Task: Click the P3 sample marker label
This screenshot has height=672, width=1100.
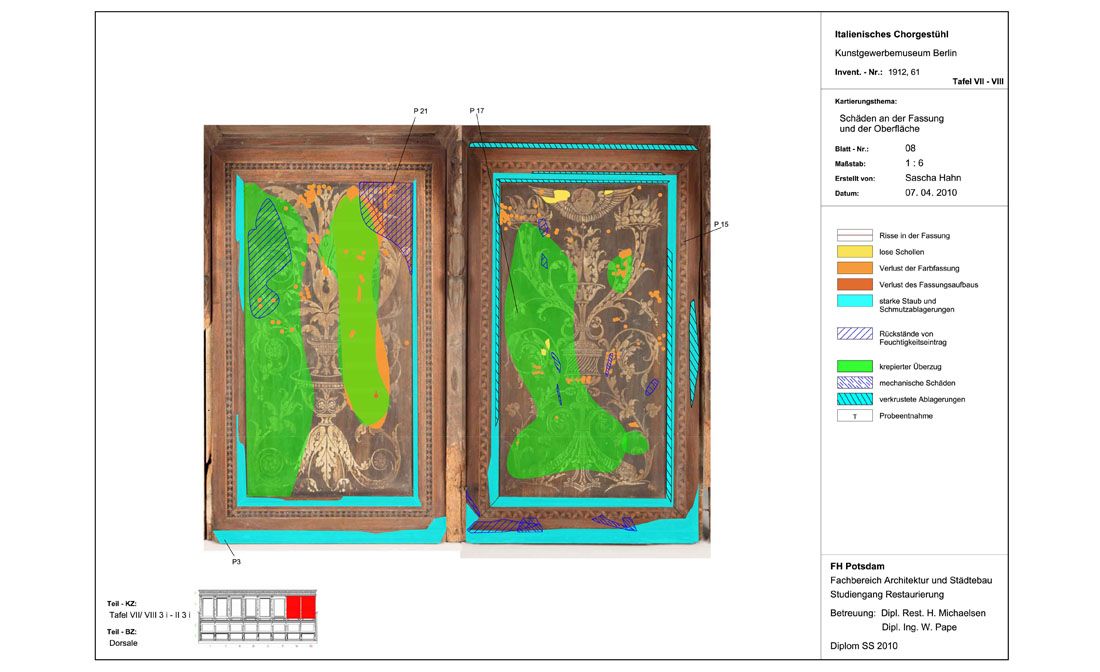Action: pyautogui.click(x=236, y=562)
